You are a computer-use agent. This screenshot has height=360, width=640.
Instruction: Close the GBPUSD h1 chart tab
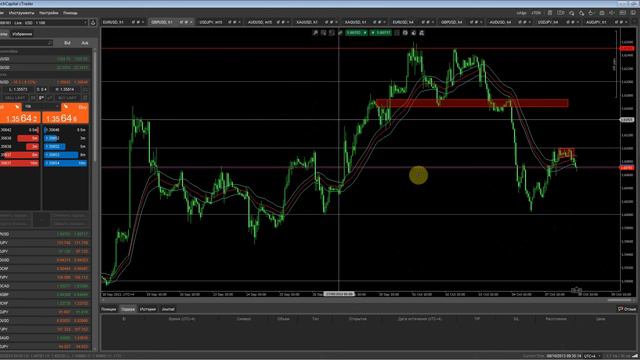[191, 22]
